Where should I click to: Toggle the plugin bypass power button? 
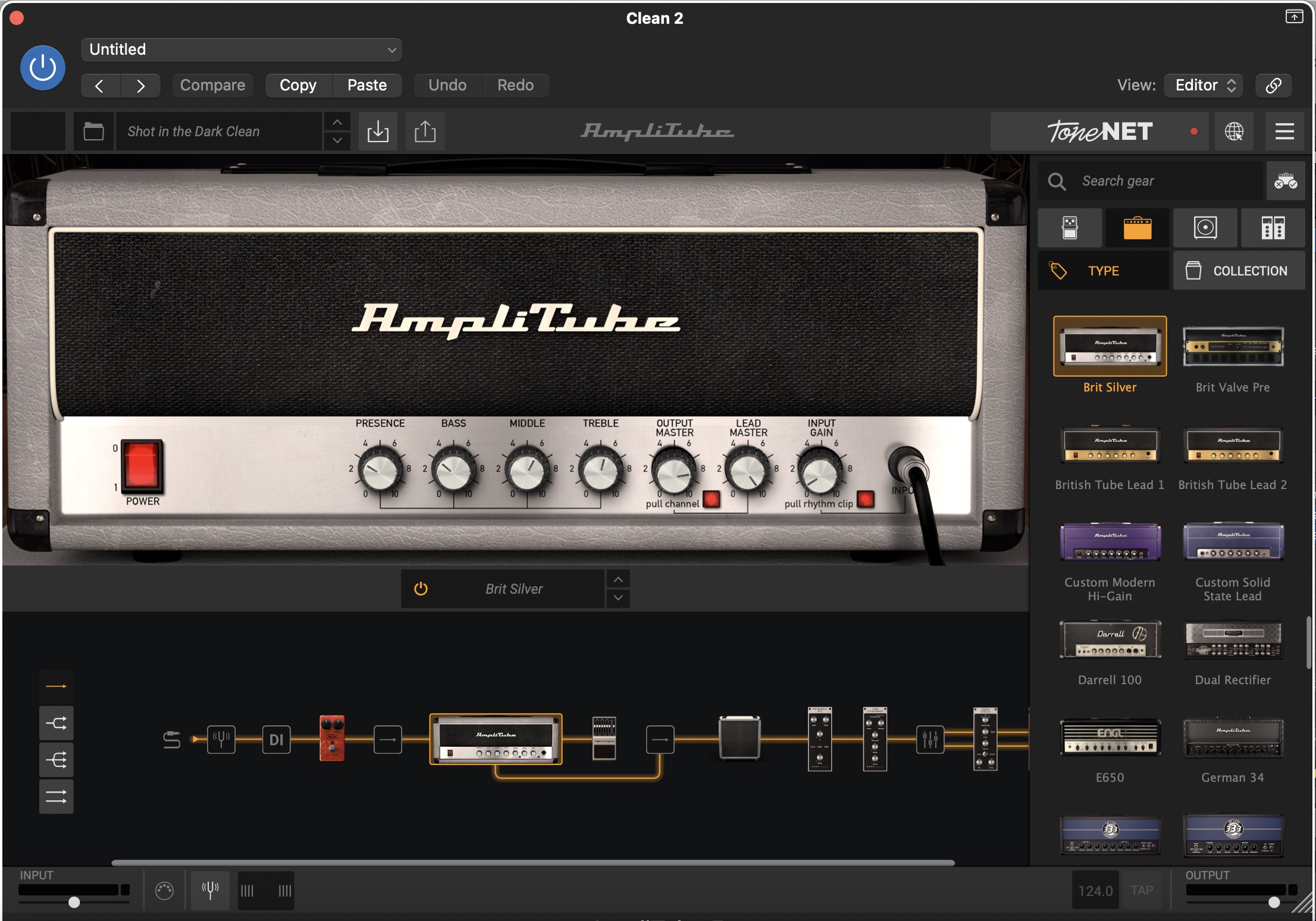tap(43, 68)
